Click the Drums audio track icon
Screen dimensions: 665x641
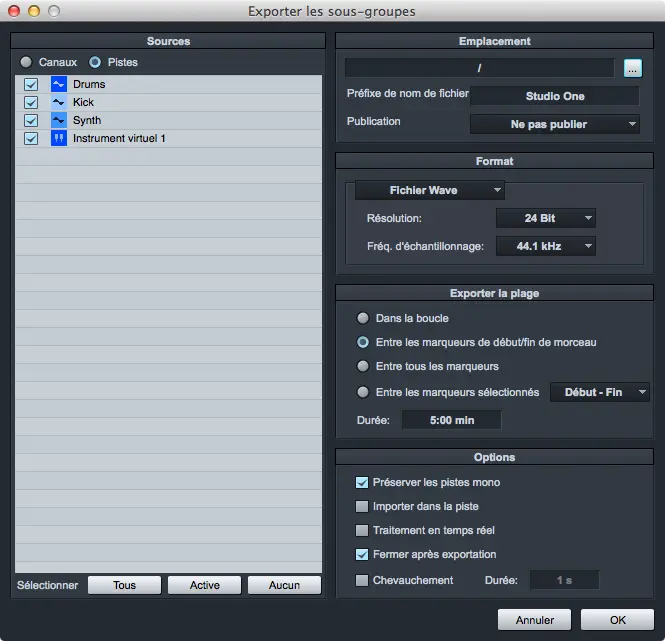point(58,84)
